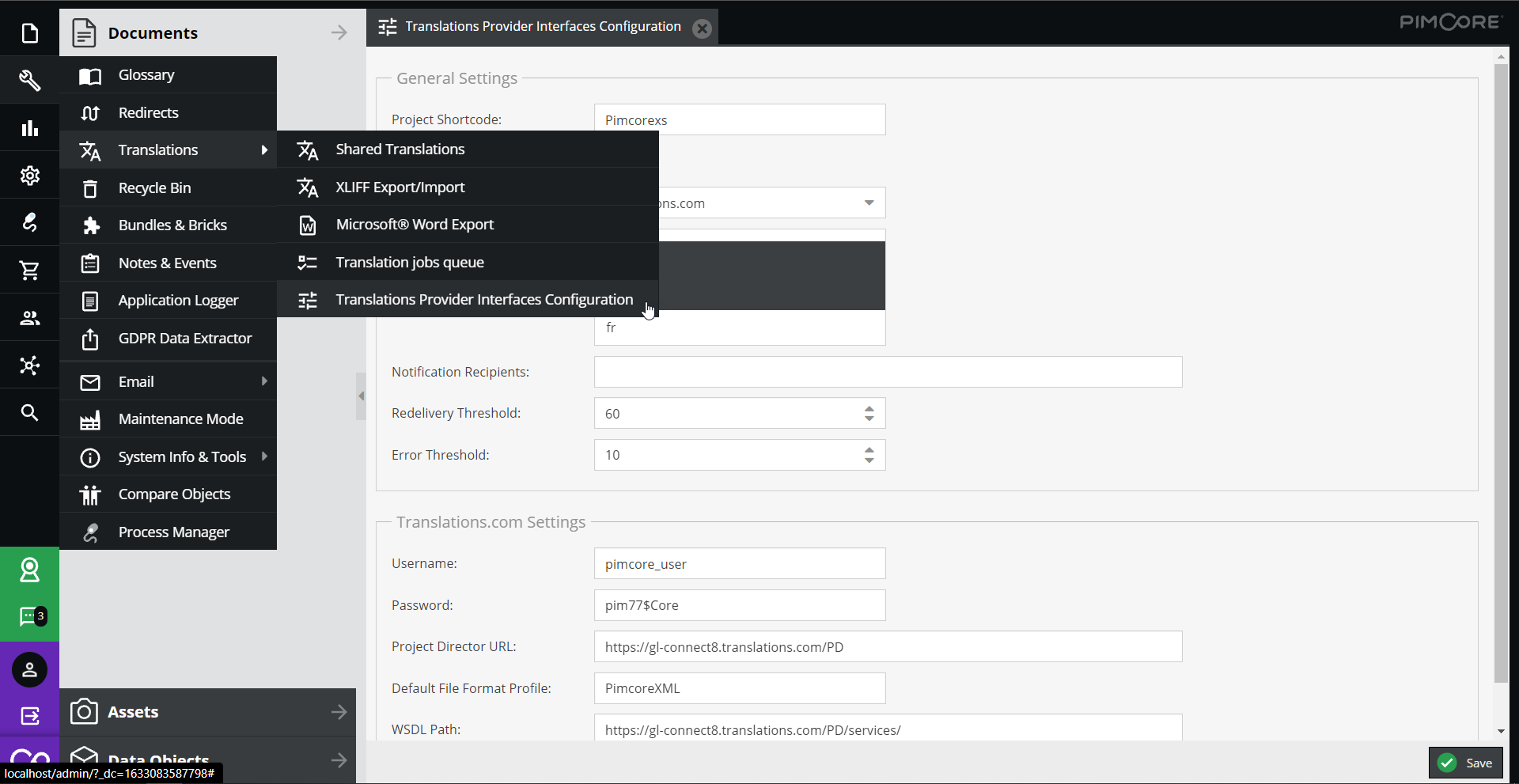This screenshot has height=784, width=1519.
Task: Open the Search magnifier sidebar icon
Action: 29,412
